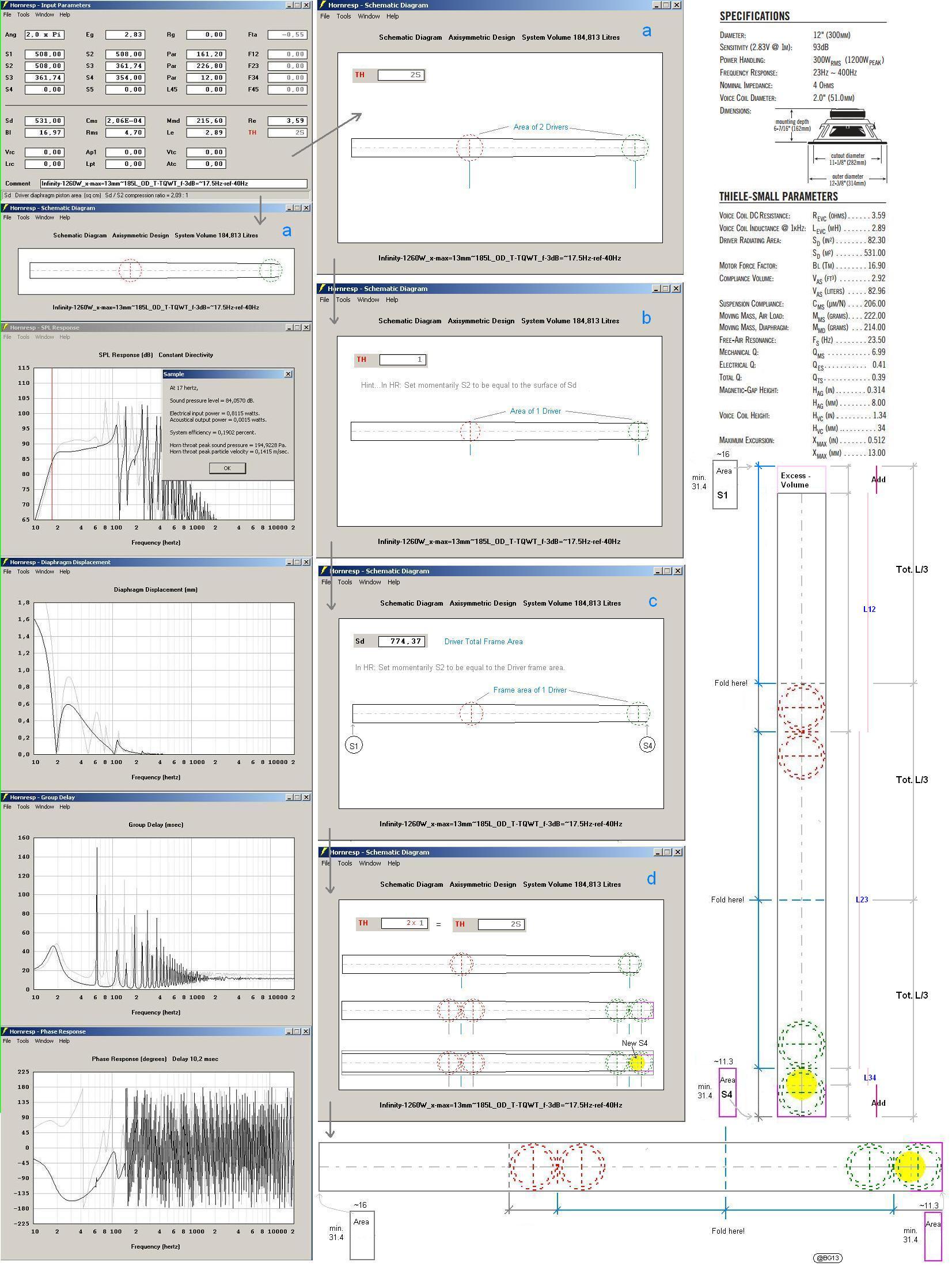
Task: Click 'New S4' label in schematic d
Action: tap(635, 1043)
